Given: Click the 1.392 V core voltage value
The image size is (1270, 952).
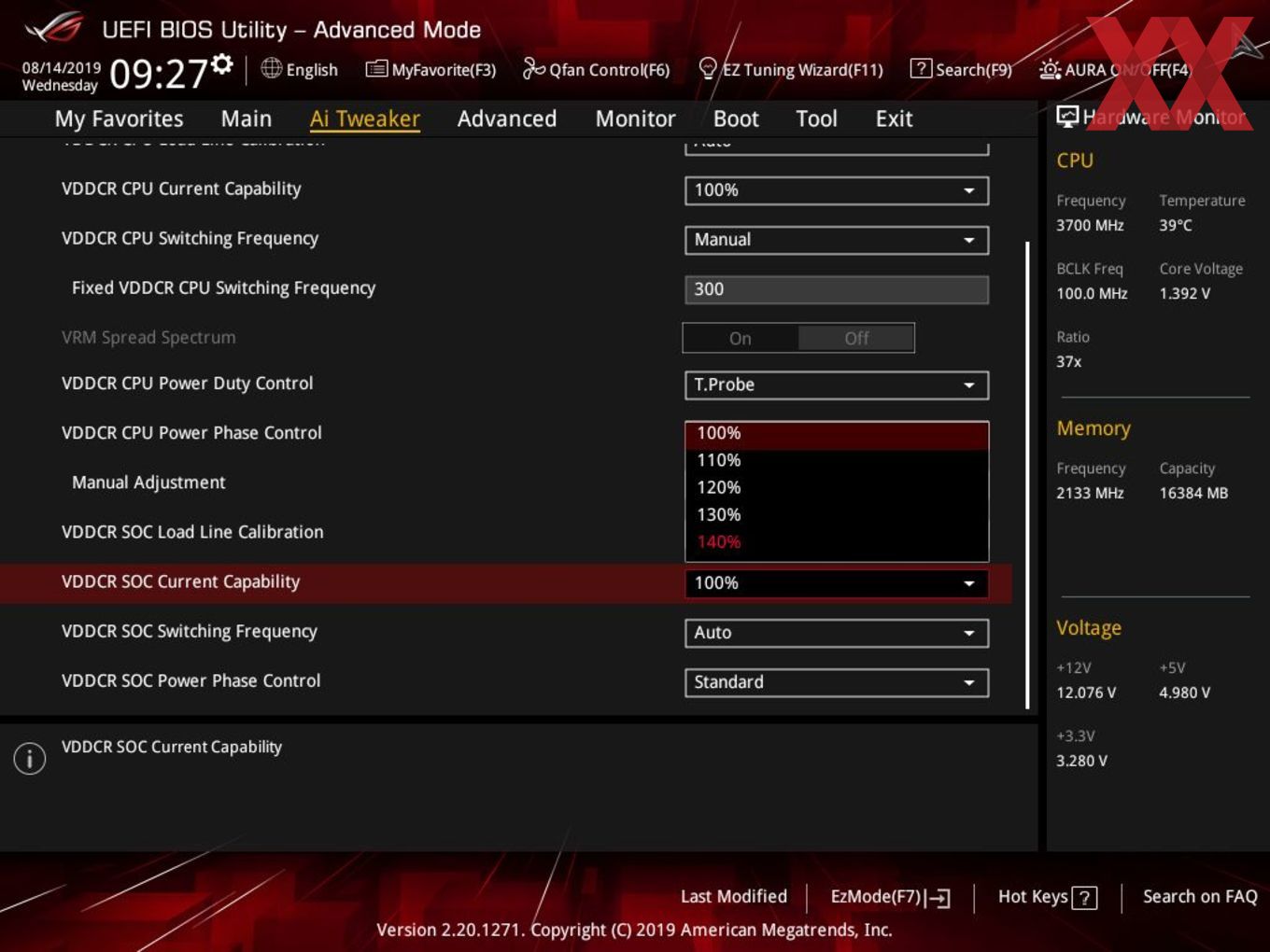Looking at the screenshot, I should [x=1184, y=293].
